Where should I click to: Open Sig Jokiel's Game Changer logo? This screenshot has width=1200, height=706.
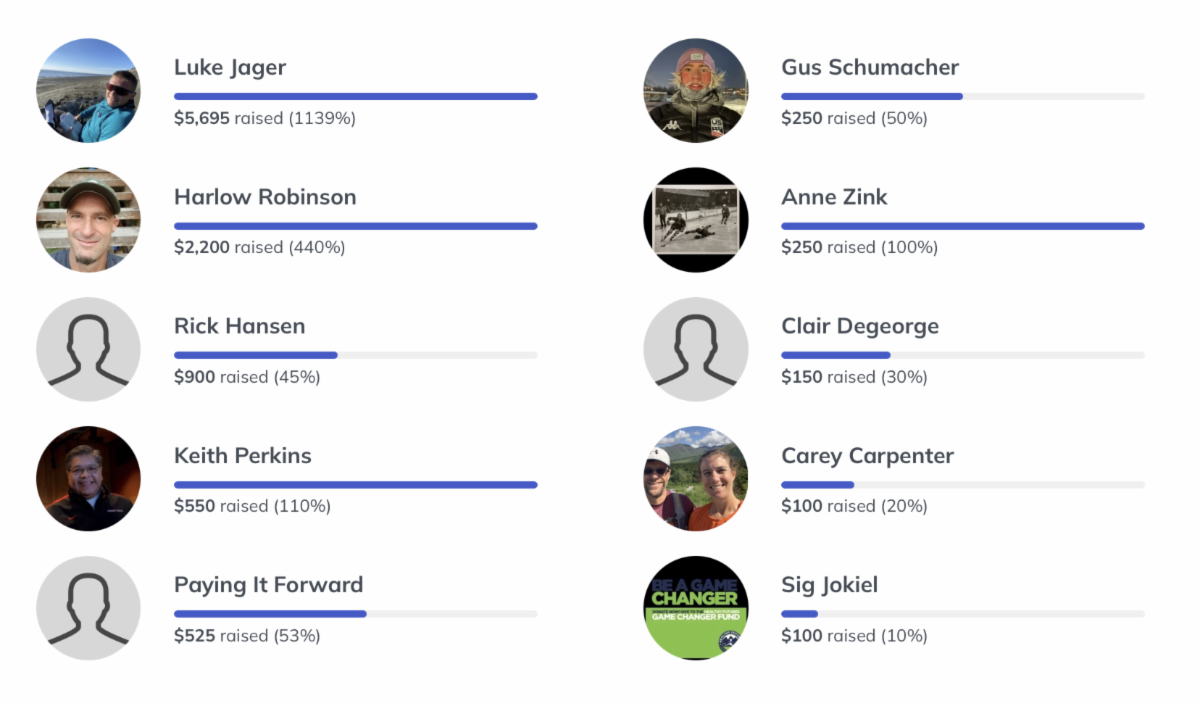[x=695, y=608]
